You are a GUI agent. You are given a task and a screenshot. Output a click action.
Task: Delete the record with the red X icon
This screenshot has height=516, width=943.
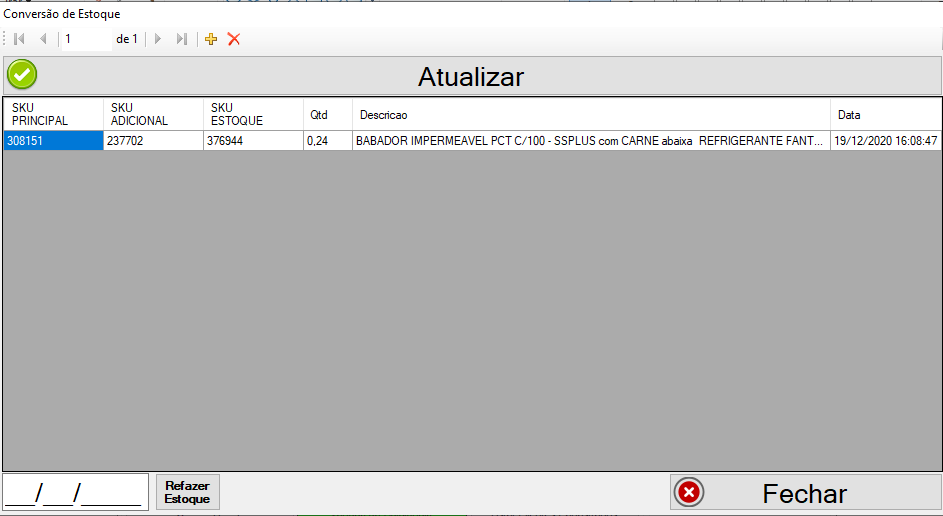point(234,39)
